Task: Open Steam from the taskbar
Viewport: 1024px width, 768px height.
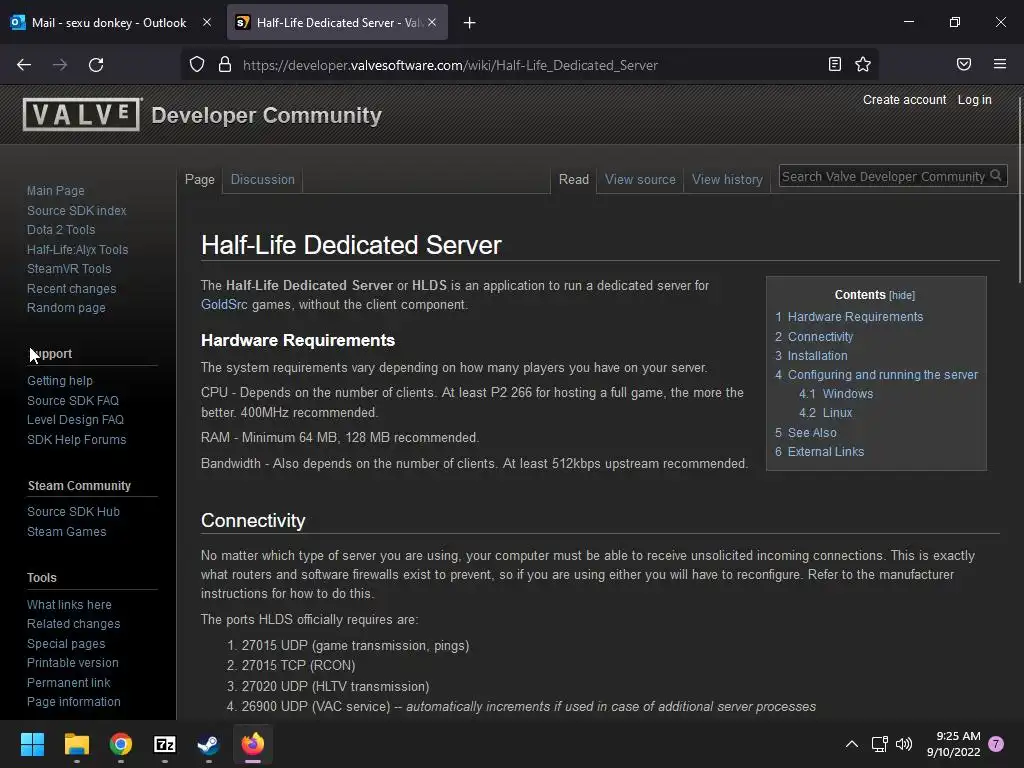Action: coord(208,744)
